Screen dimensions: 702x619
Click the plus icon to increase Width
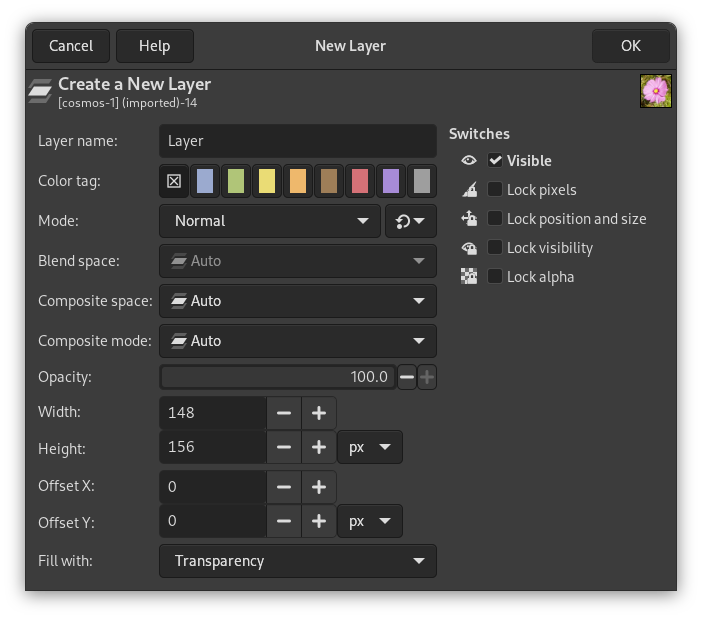pos(319,413)
